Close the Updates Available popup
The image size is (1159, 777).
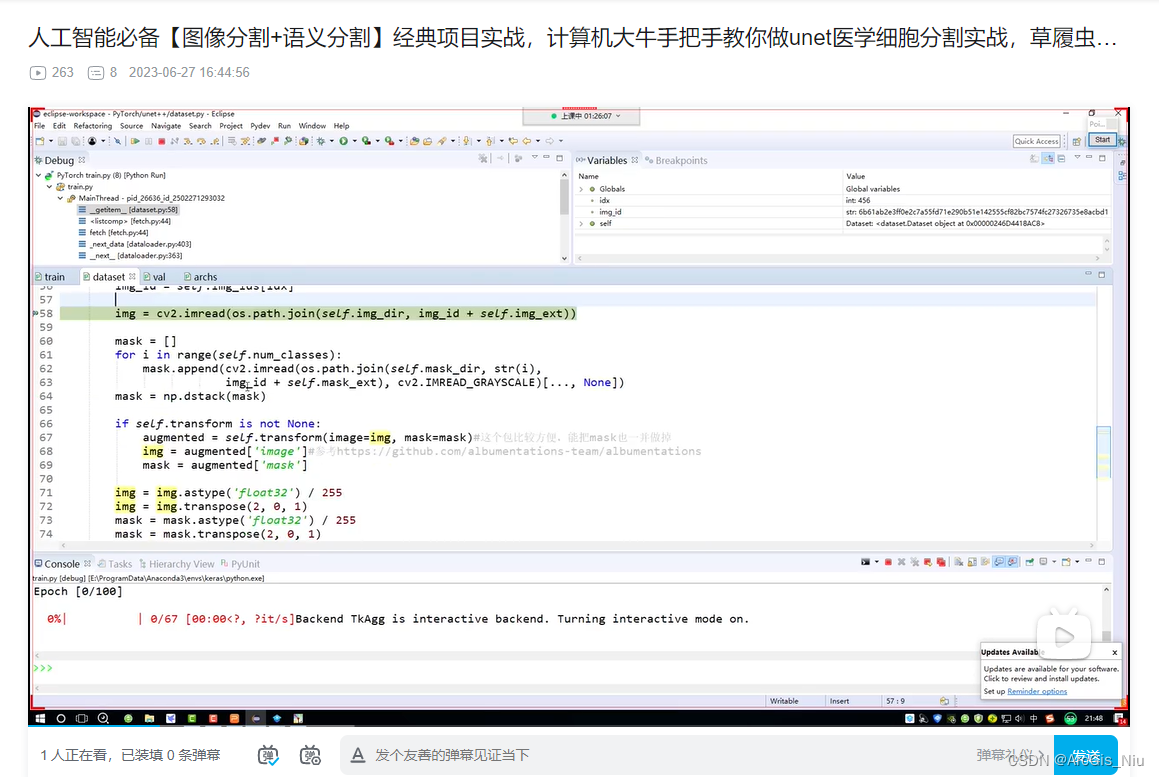(x=1115, y=652)
